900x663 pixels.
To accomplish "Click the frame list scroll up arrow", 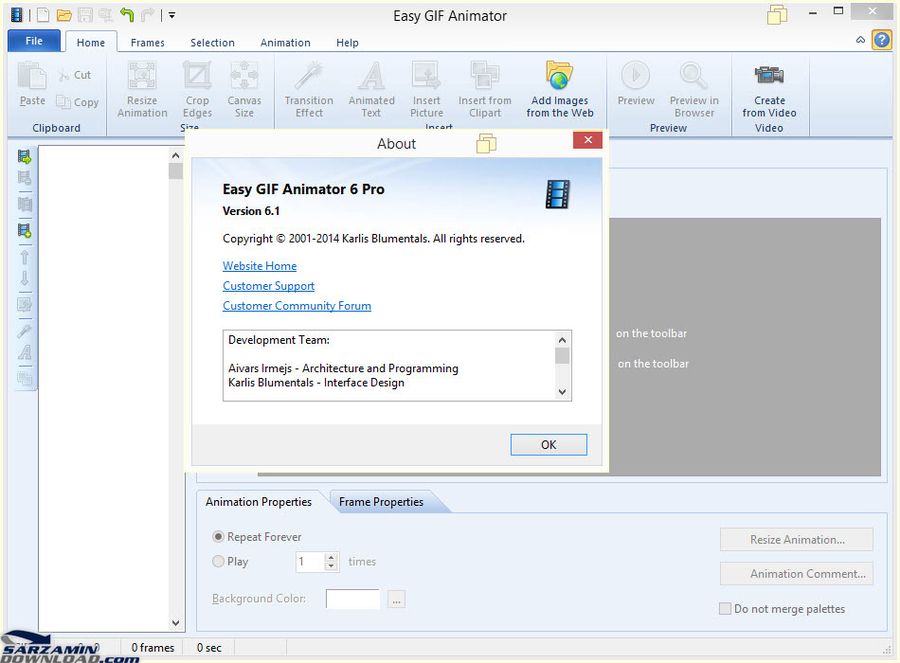I will (x=176, y=155).
